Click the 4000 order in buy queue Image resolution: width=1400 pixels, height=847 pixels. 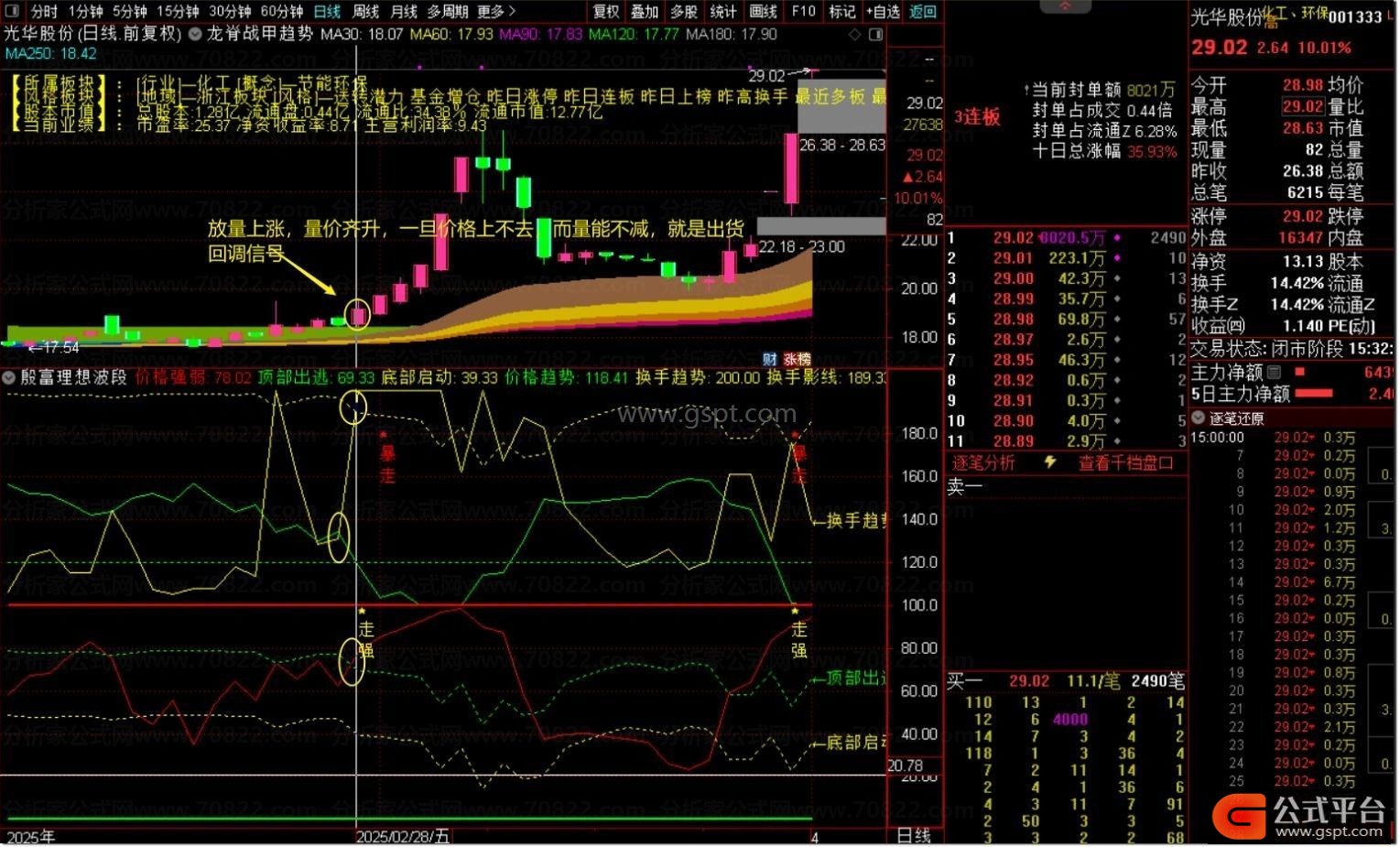click(1070, 720)
